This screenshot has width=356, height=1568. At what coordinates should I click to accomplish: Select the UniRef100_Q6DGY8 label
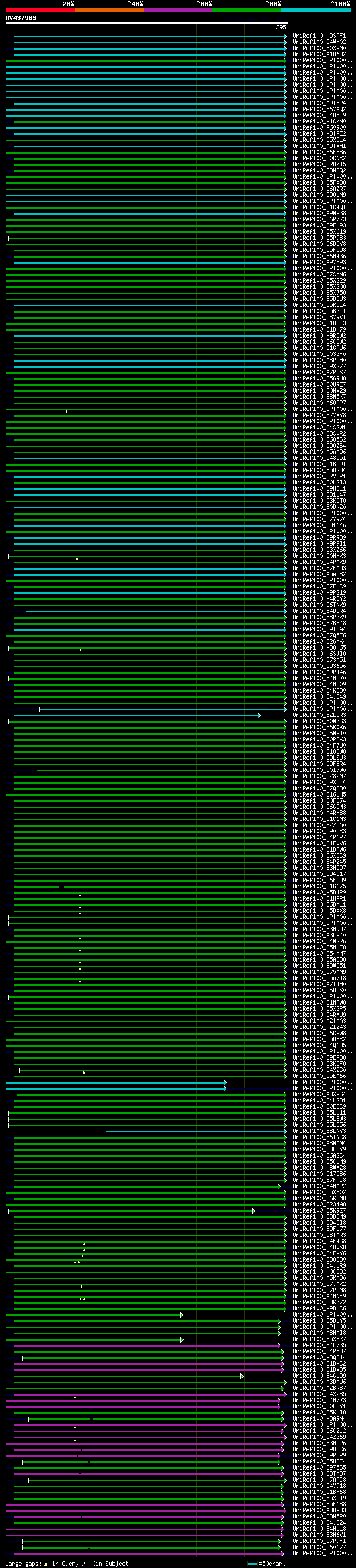click(319, 244)
